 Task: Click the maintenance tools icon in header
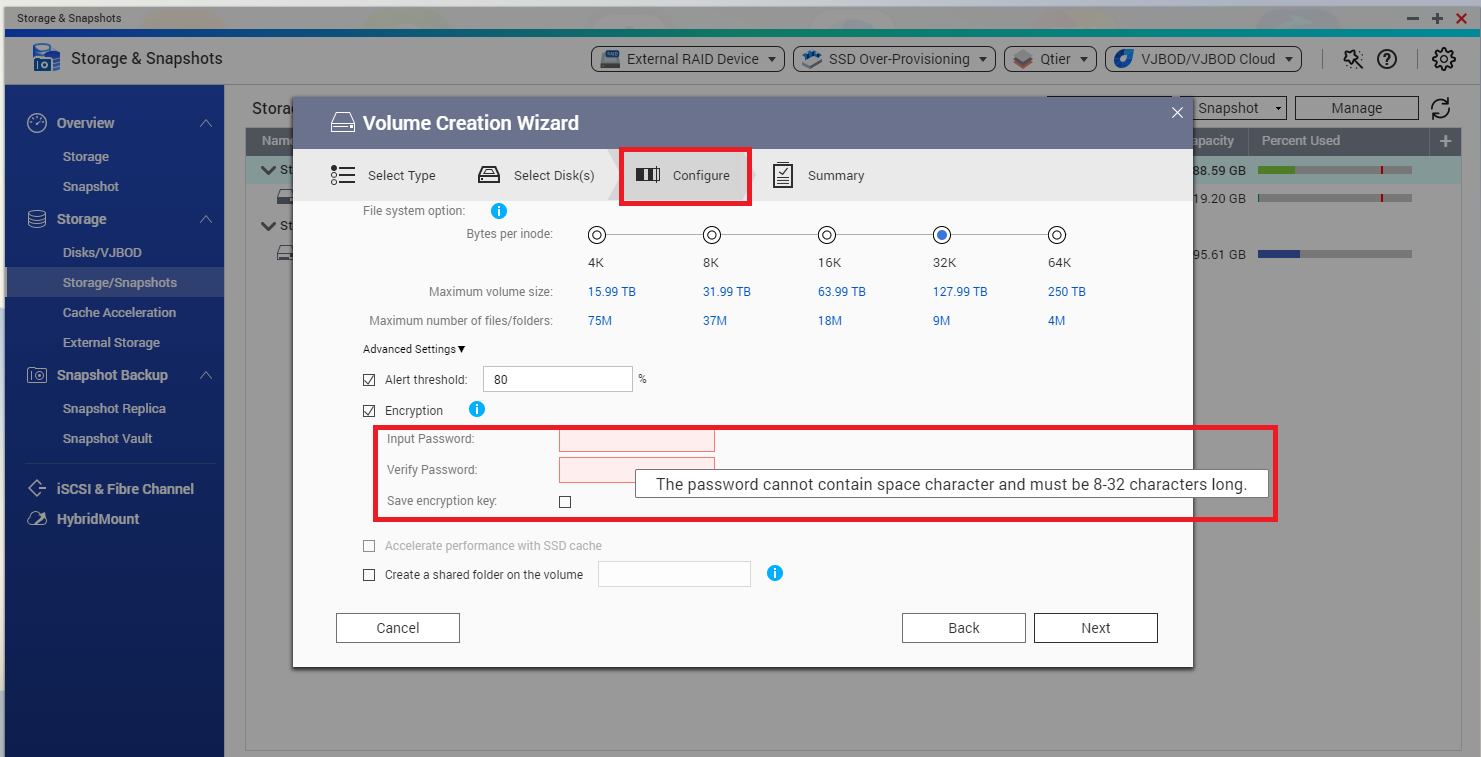pos(1353,59)
